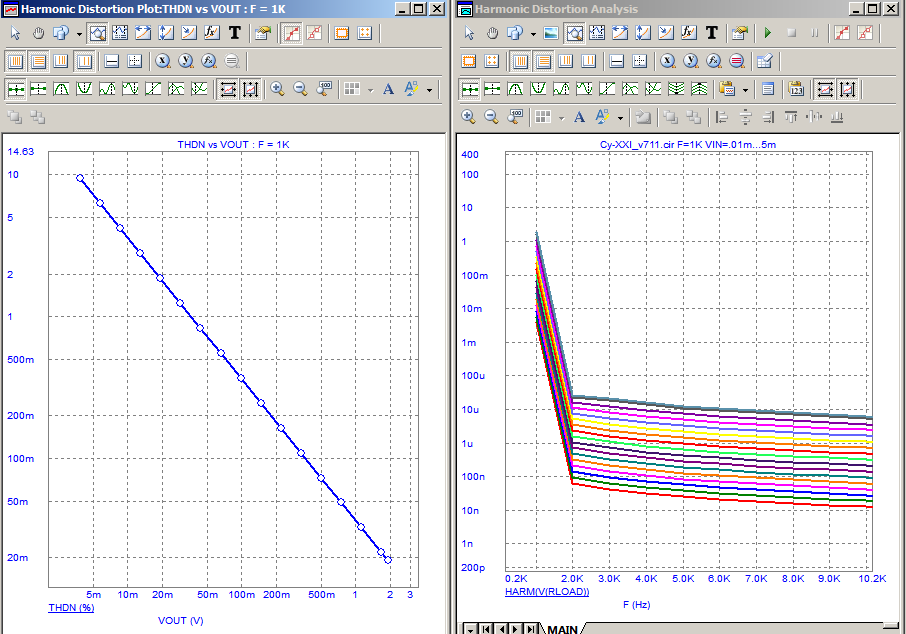Expand the clipboard paste dropdown arrow in the Analysis window

(x=746, y=89)
